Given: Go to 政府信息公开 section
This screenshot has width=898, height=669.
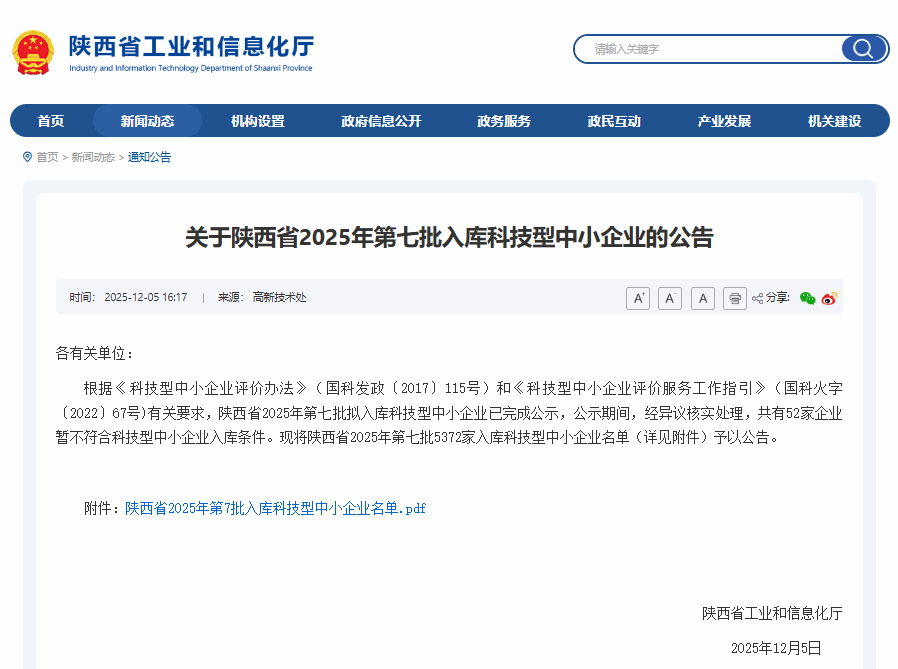Looking at the screenshot, I should point(381,121).
